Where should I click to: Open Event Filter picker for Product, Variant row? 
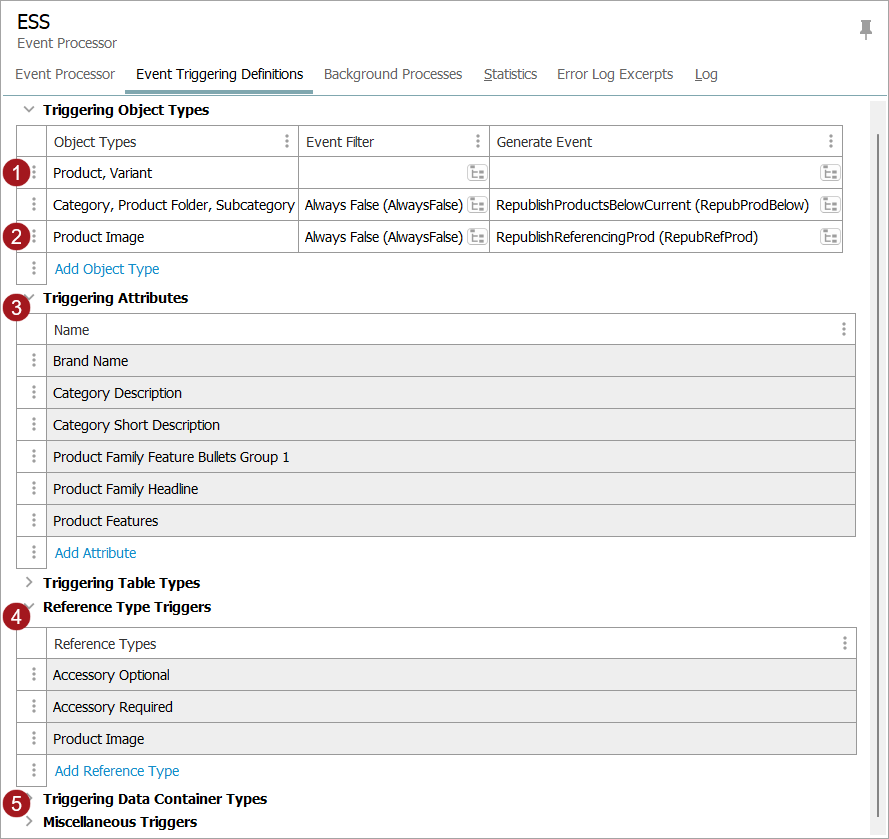coord(477,173)
